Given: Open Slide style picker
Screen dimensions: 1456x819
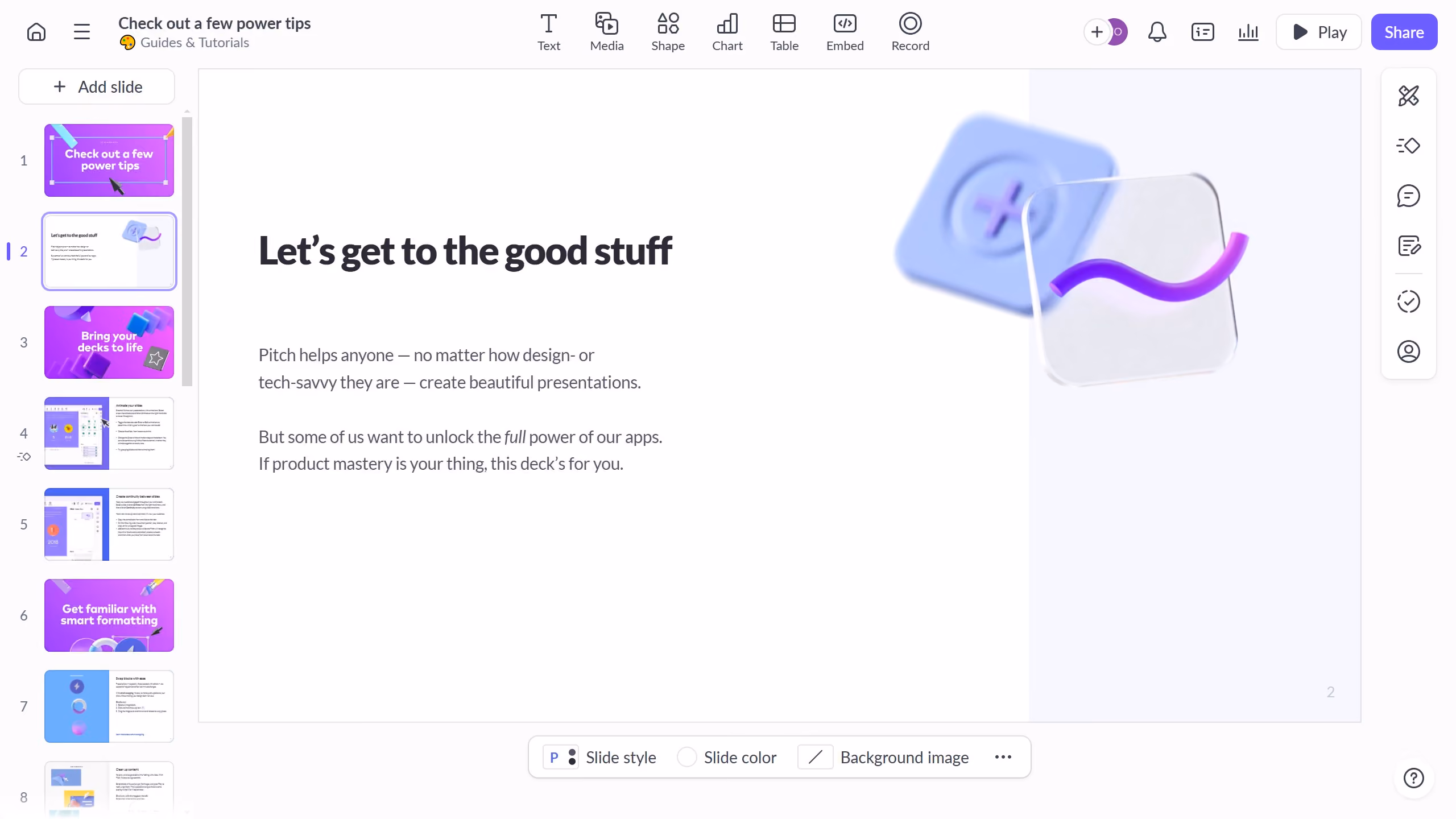Looking at the screenshot, I should [x=600, y=757].
